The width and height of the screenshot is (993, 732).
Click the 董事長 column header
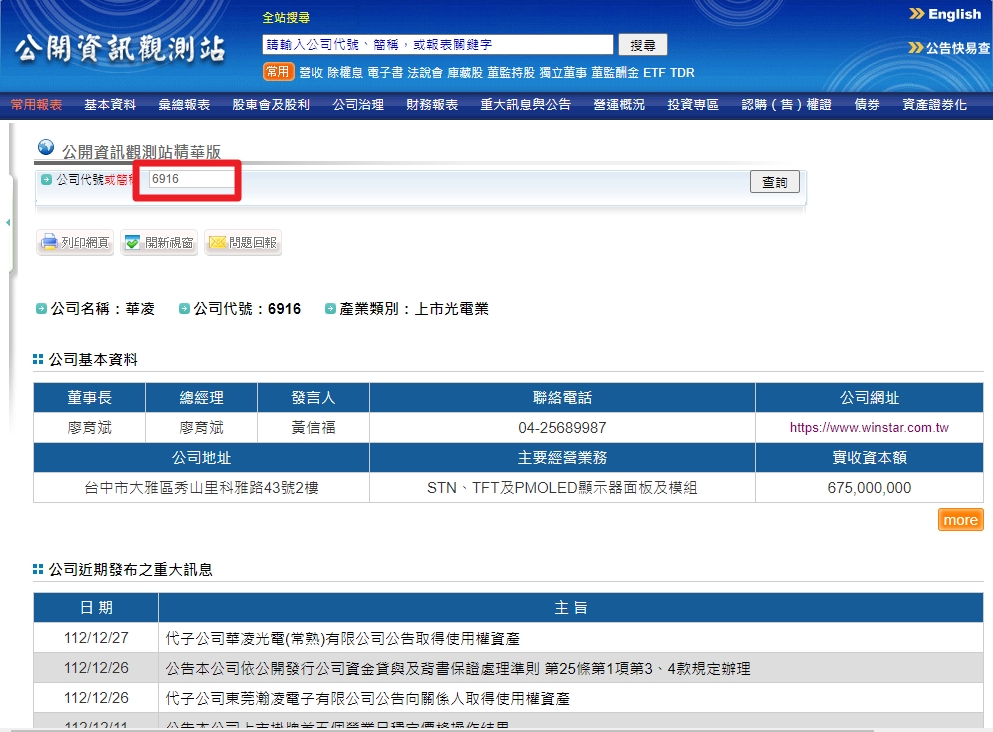click(x=89, y=397)
